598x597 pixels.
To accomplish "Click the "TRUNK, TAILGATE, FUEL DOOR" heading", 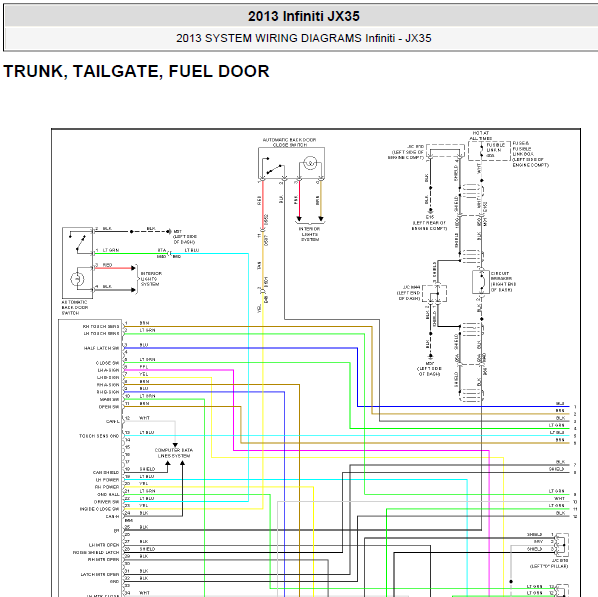I will click(x=136, y=71).
